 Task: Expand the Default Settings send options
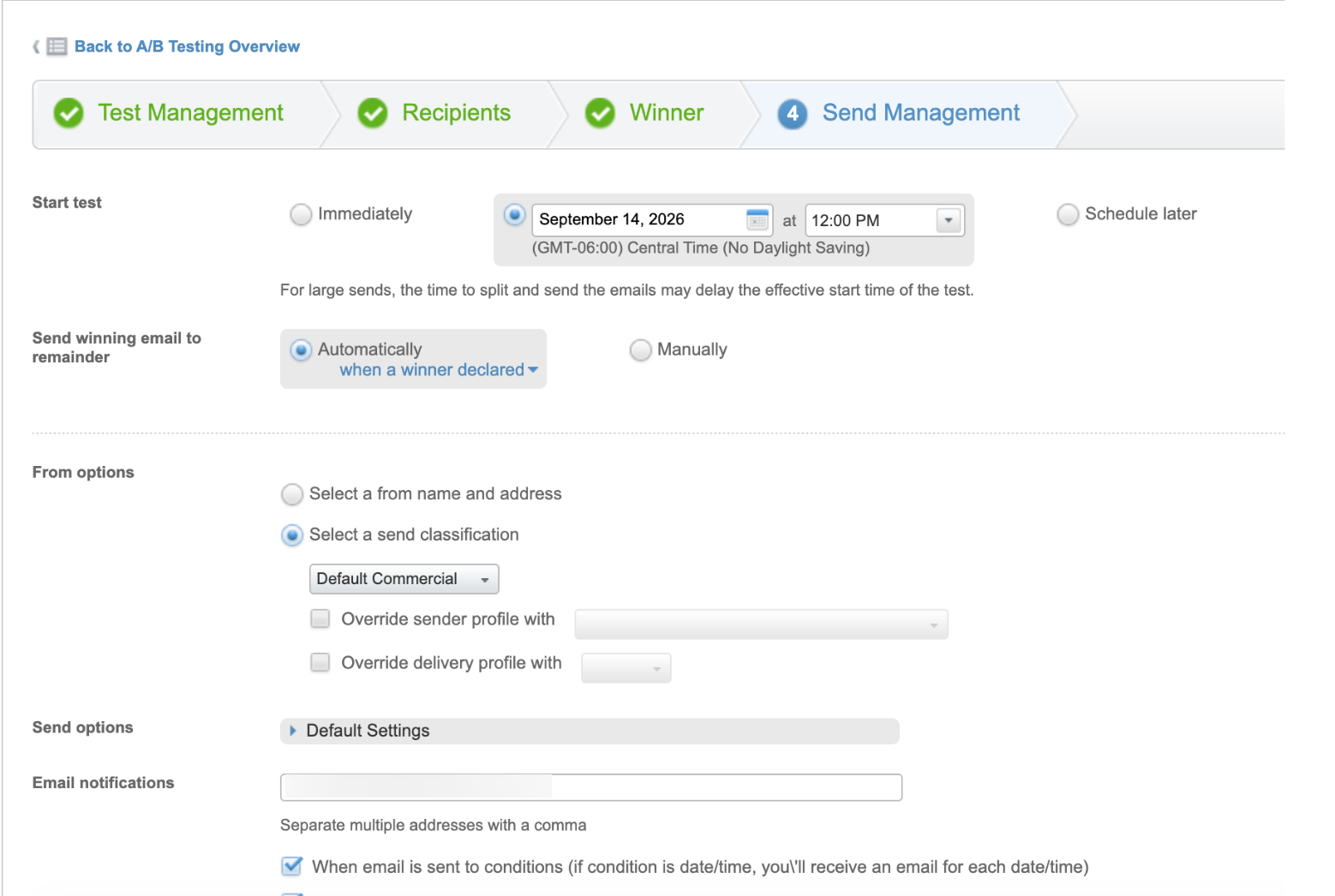590,731
